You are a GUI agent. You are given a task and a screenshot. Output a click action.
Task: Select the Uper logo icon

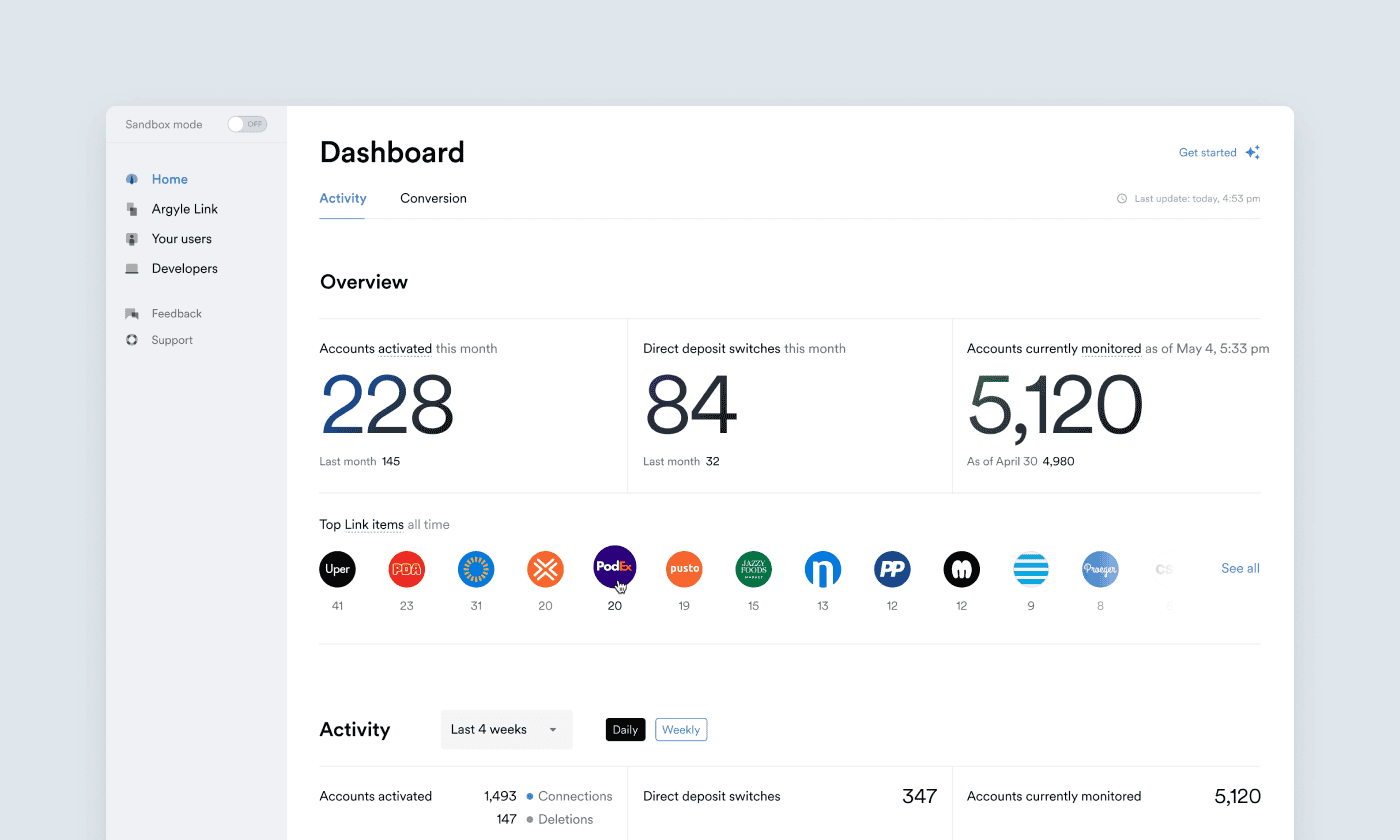[338, 569]
